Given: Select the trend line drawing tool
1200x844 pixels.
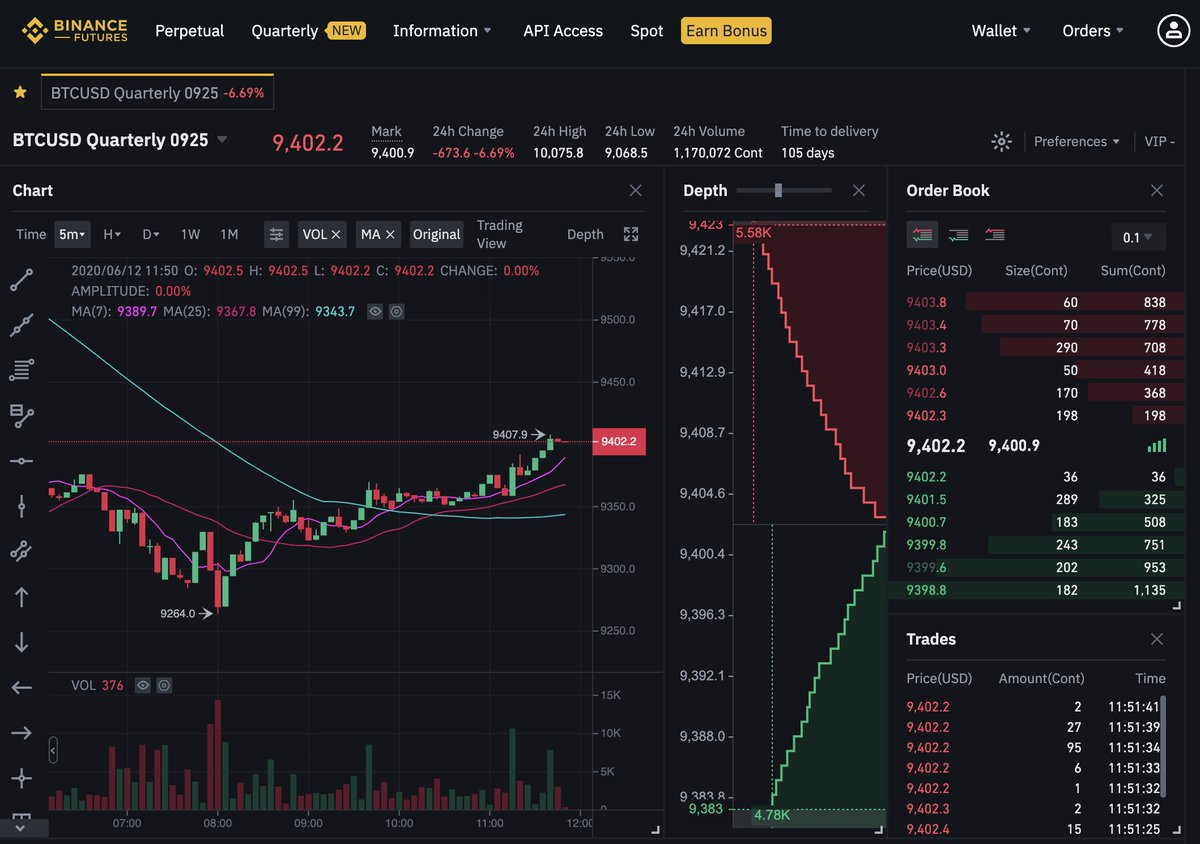Looking at the screenshot, I should (22, 279).
